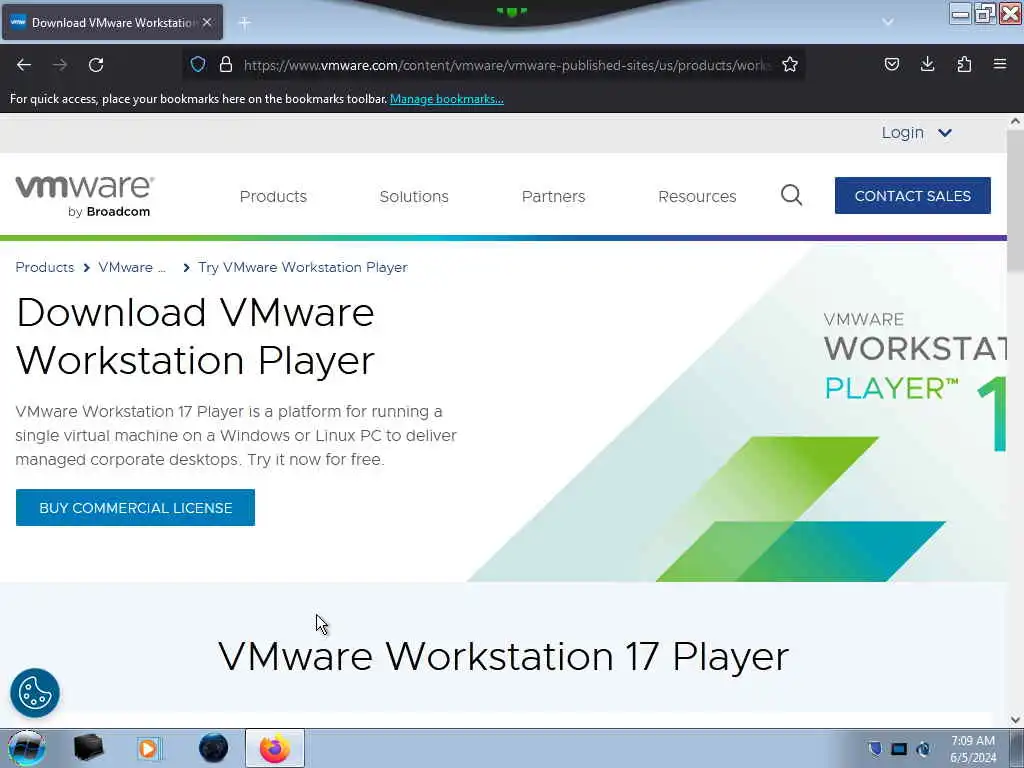Open the Firefox hamburger menu

(x=1000, y=64)
